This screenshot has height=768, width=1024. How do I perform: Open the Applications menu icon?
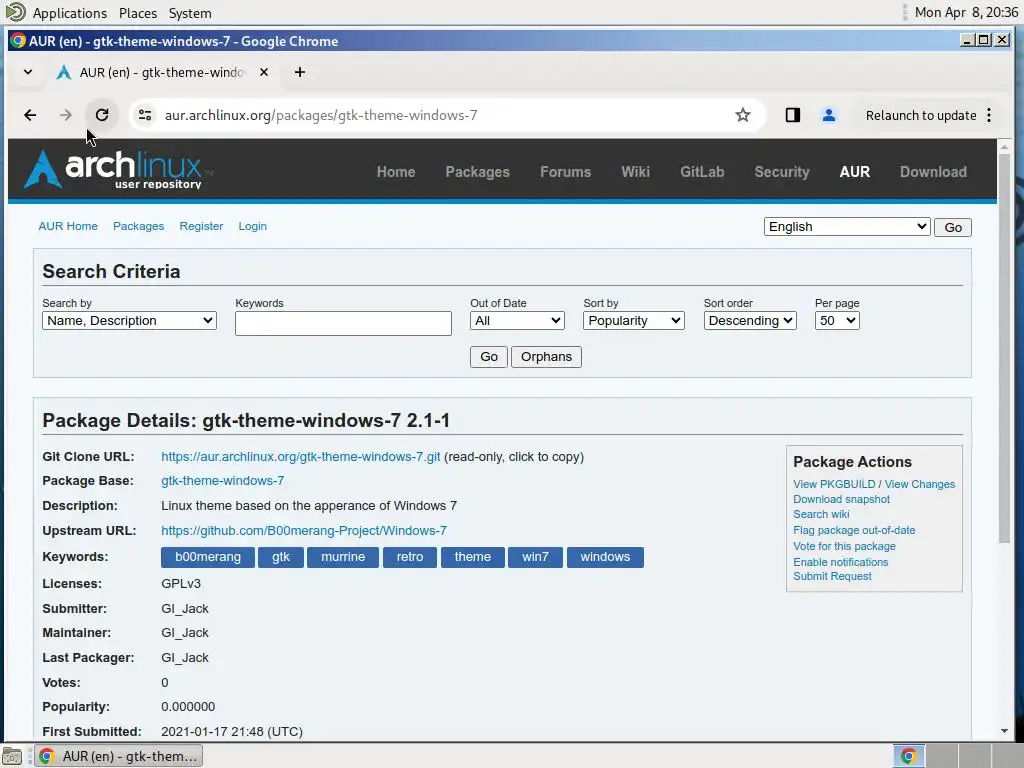tap(14, 12)
